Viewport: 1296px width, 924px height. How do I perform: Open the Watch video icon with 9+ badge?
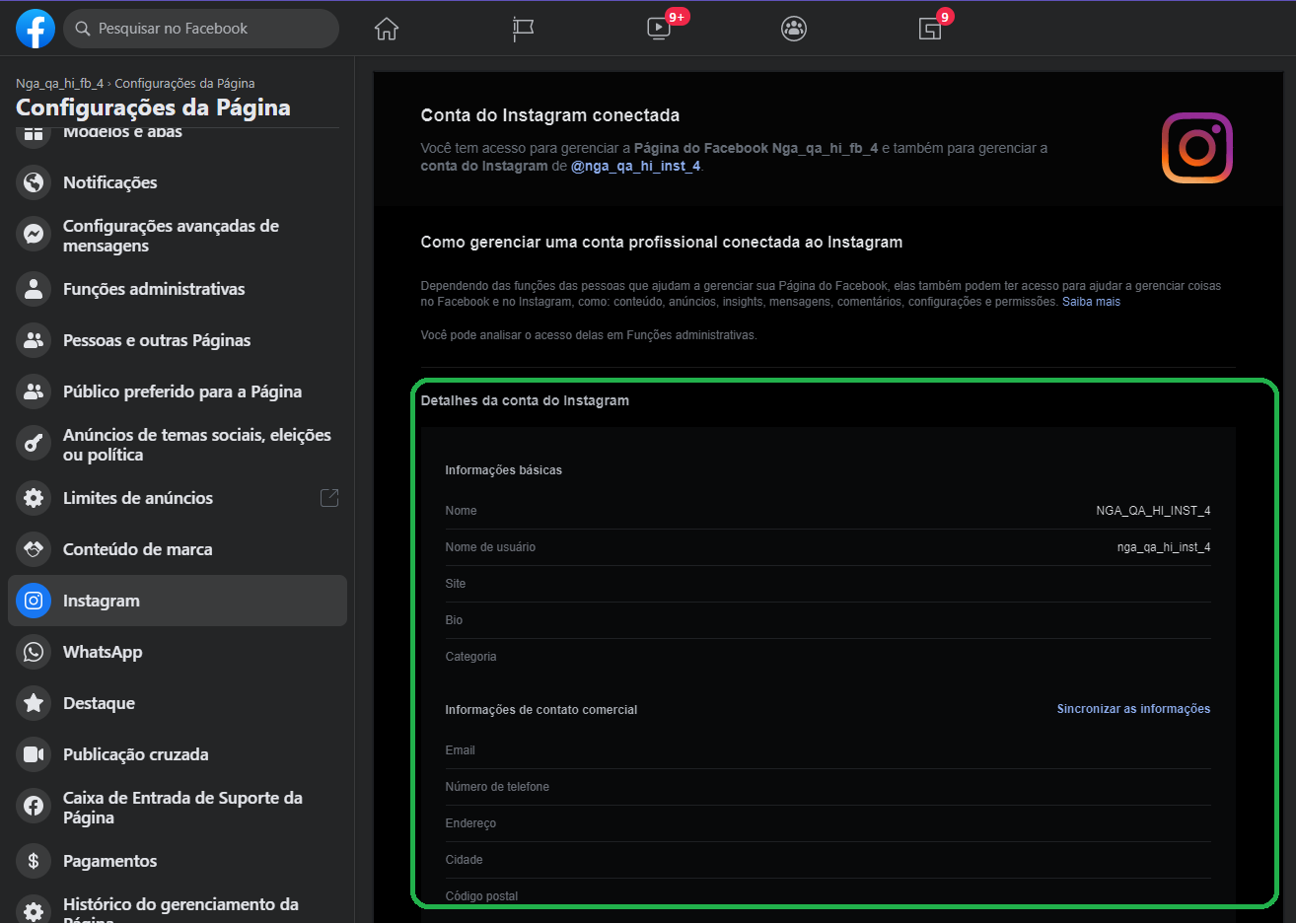point(659,28)
